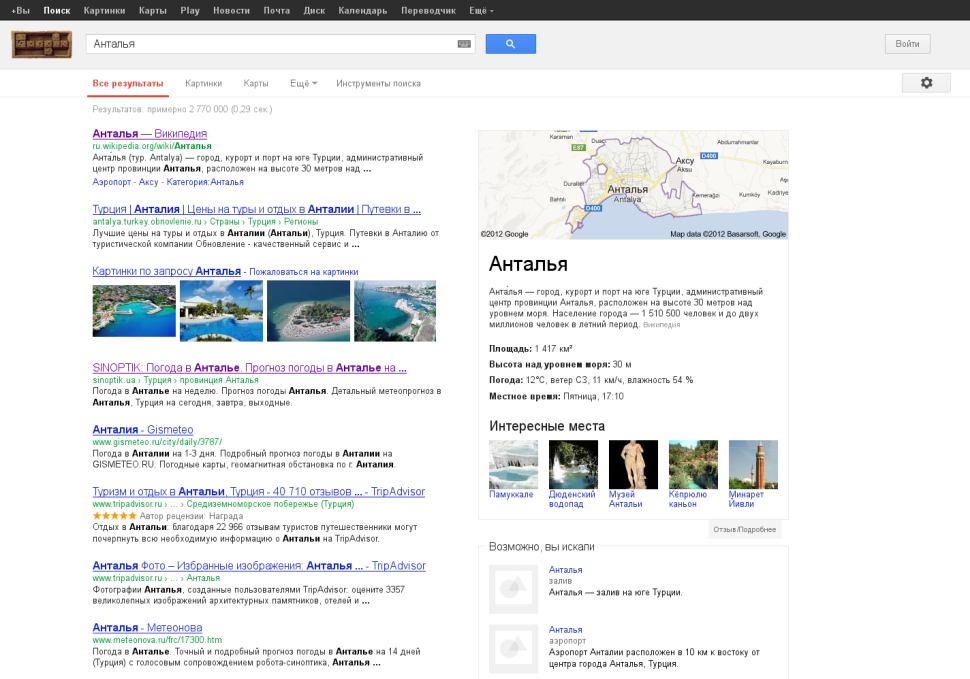970x679 pixels.
Task: Expand the Ещё dropdown in top bar
Action: (x=481, y=11)
